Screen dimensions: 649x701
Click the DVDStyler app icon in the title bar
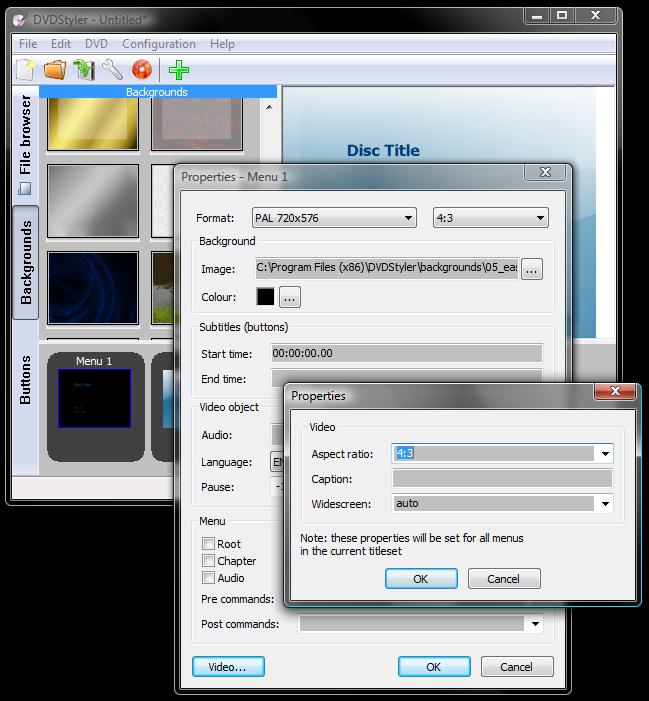(19, 20)
